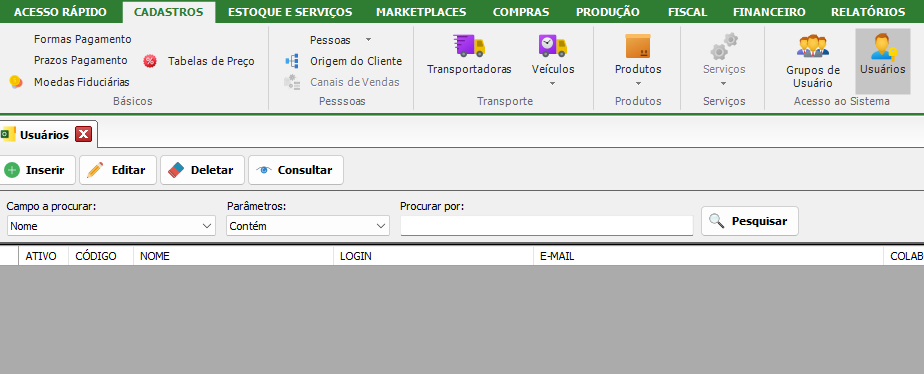Click the Editar pencil button
Screen dimensions: 924x374
(x=118, y=170)
